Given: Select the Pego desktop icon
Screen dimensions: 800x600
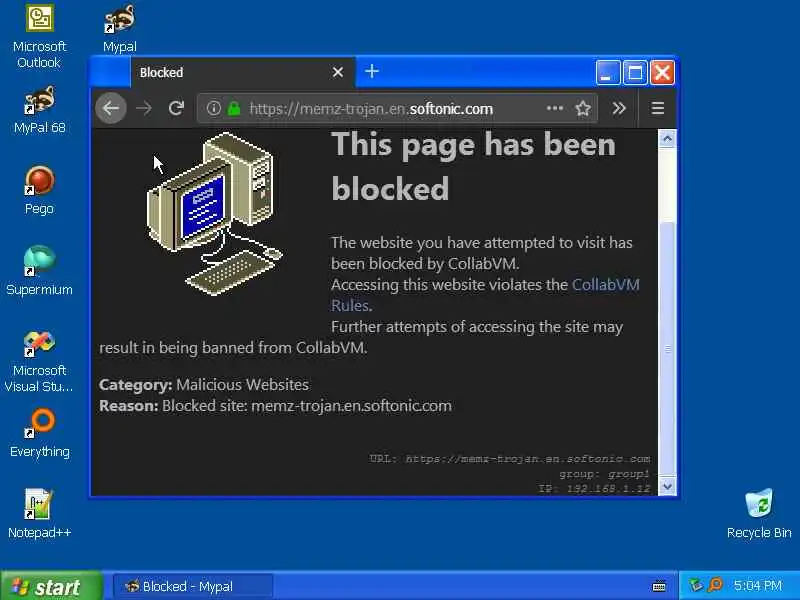Looking at the screenshot, I should pyautogui.click(x=39, y=191).
